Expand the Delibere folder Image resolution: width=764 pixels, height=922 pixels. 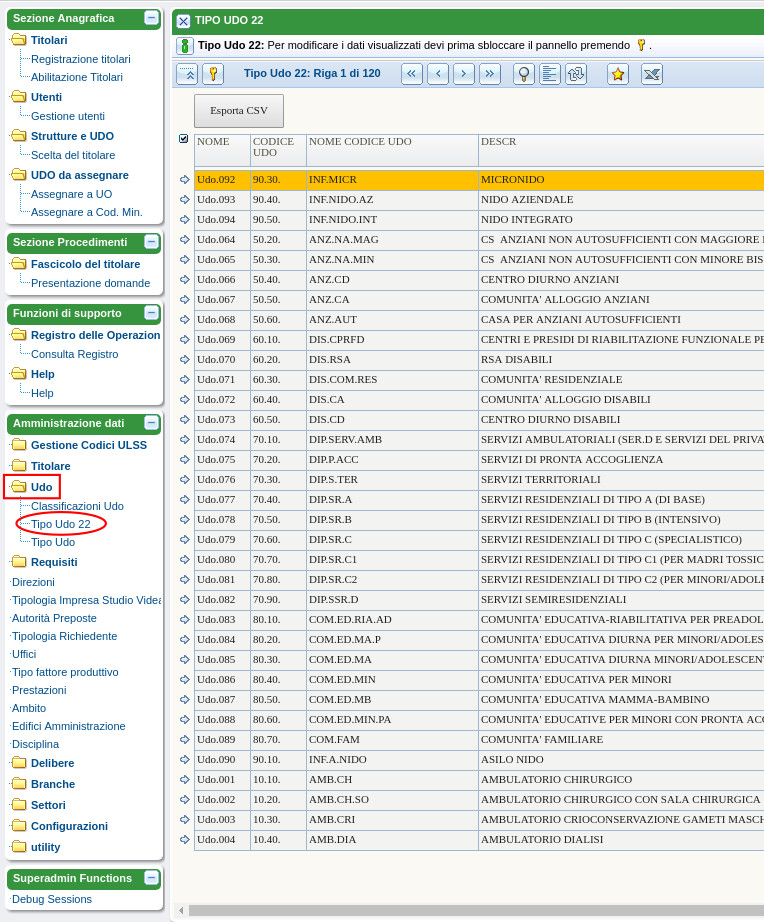pos(19,763)
